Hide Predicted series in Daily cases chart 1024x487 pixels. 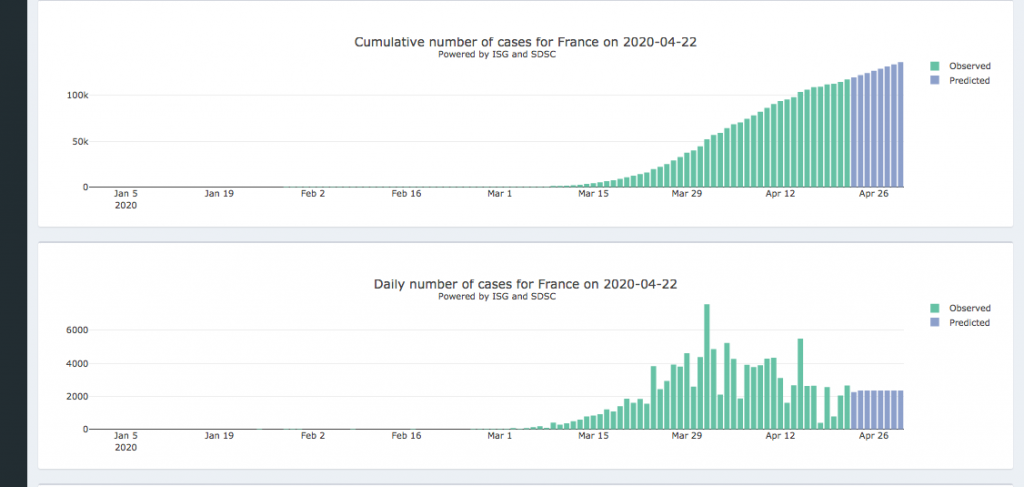[969, 323]
